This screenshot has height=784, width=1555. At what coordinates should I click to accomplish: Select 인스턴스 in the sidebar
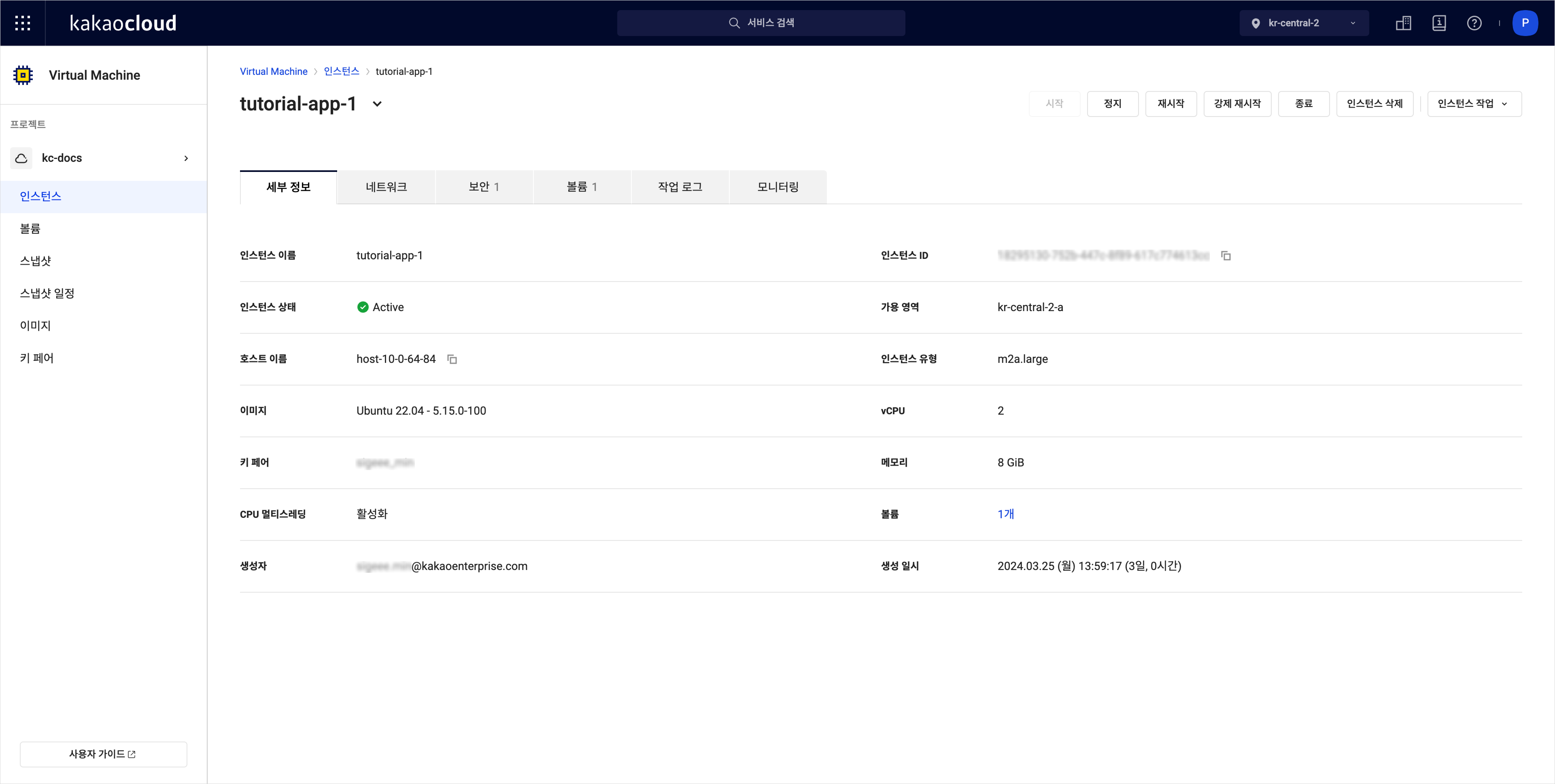104,197
